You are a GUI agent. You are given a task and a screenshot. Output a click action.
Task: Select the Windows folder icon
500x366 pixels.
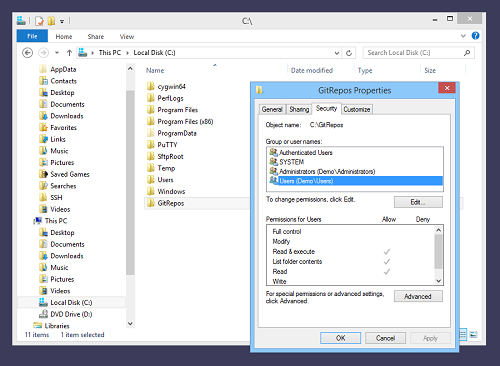[151, 191]
